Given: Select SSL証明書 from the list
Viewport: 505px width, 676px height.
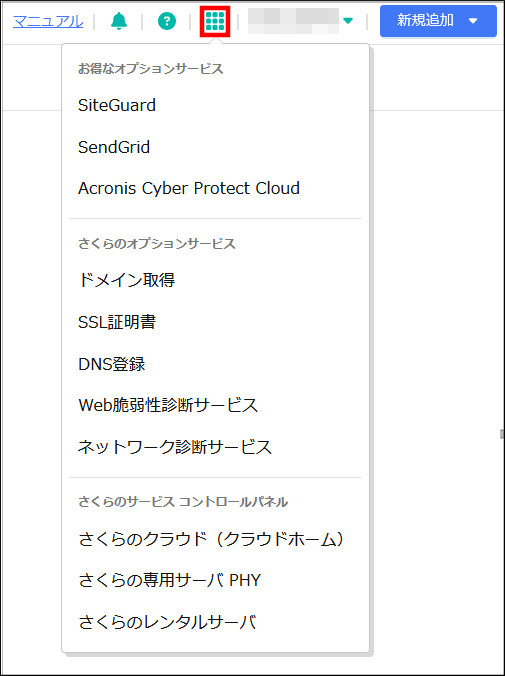Looking at the screenshot, I should point(117,322).
